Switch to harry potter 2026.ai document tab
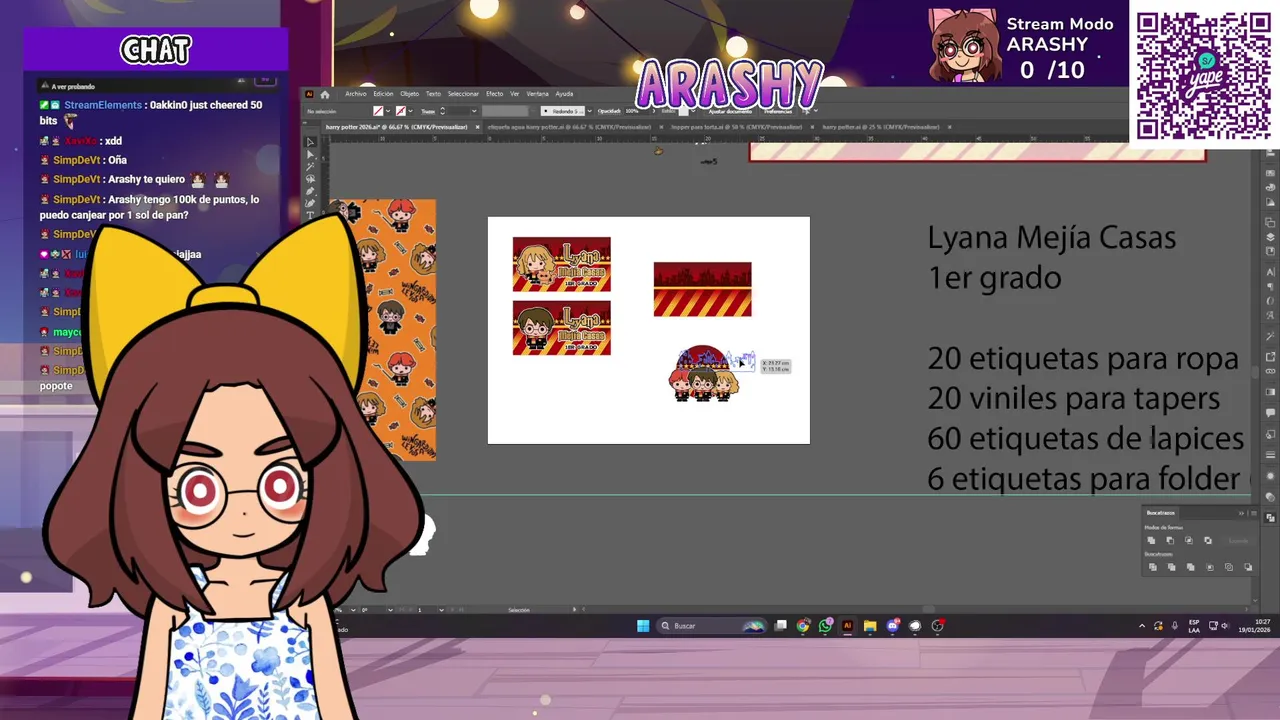The width and height of the screenshot is (1280, 720). (398, 127)
